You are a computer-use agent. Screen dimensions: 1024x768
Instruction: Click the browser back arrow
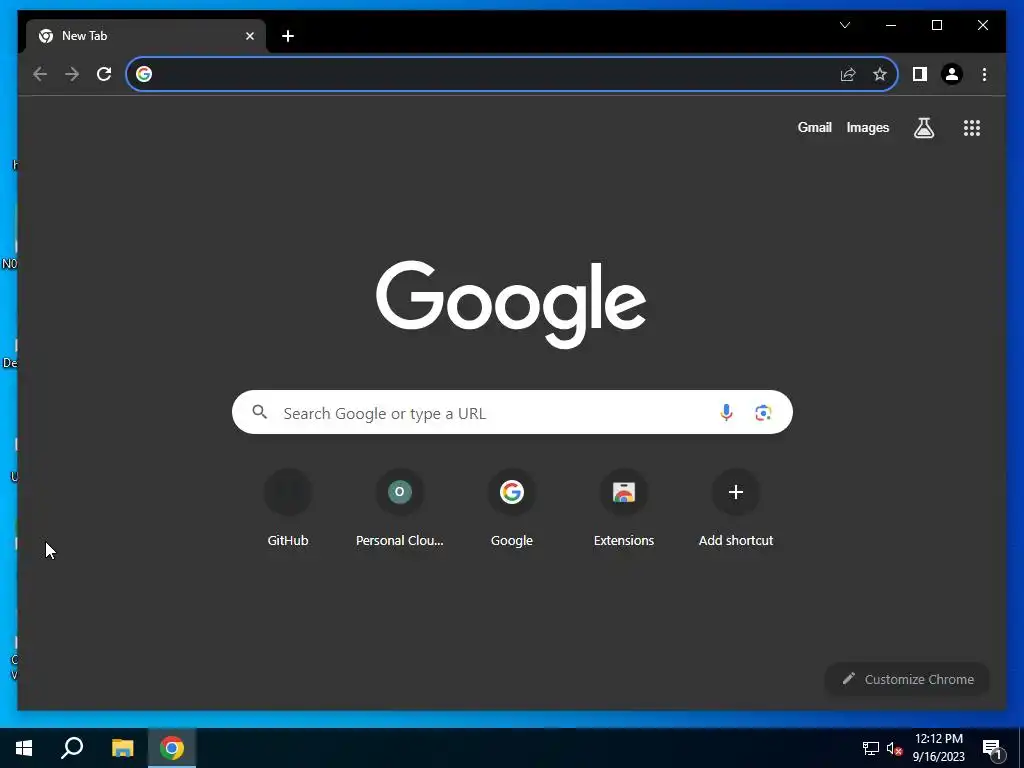[x=40, y=74]
